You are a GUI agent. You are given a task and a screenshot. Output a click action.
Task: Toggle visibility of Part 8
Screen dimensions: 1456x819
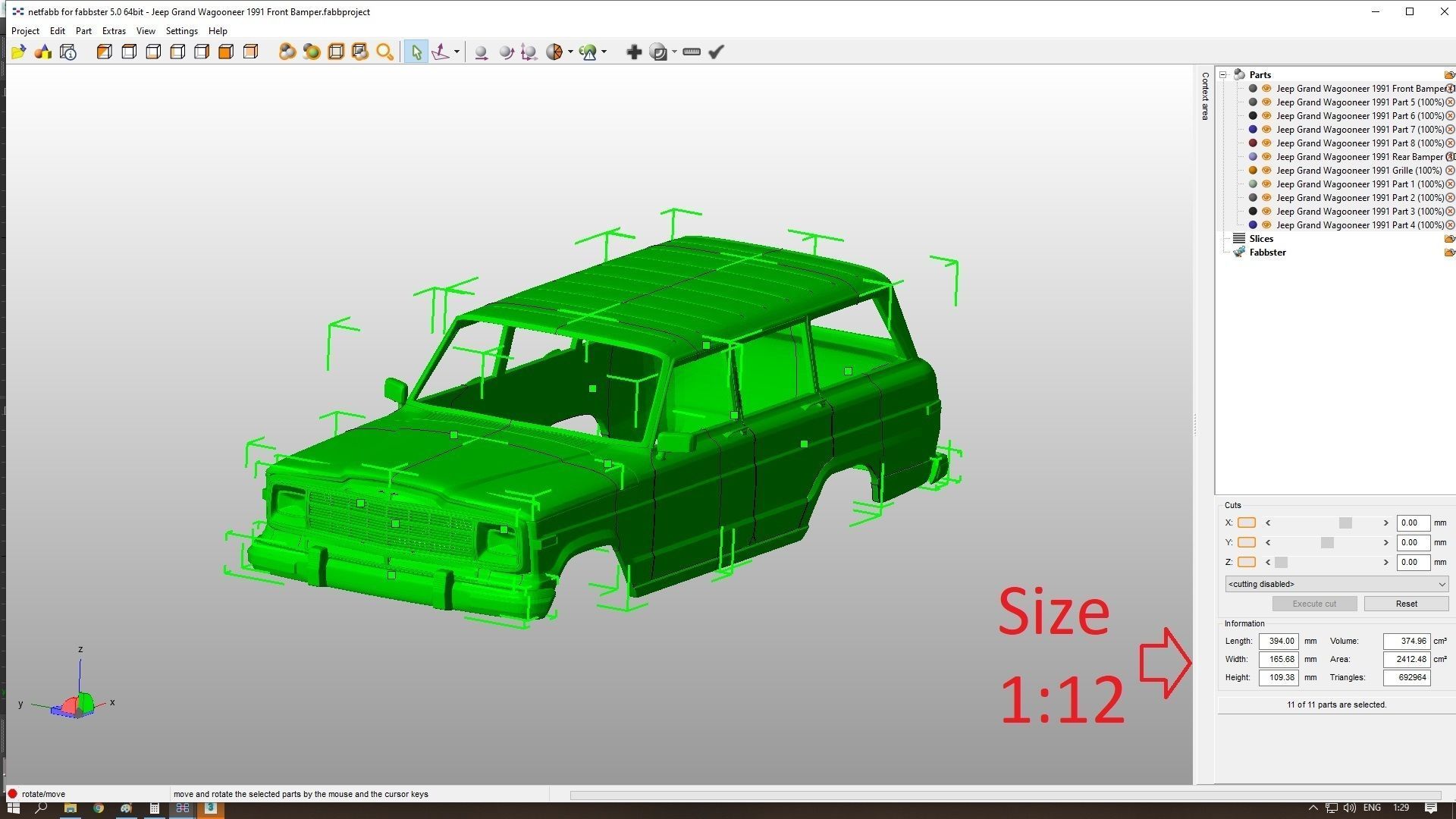[x=1266, y=143]
